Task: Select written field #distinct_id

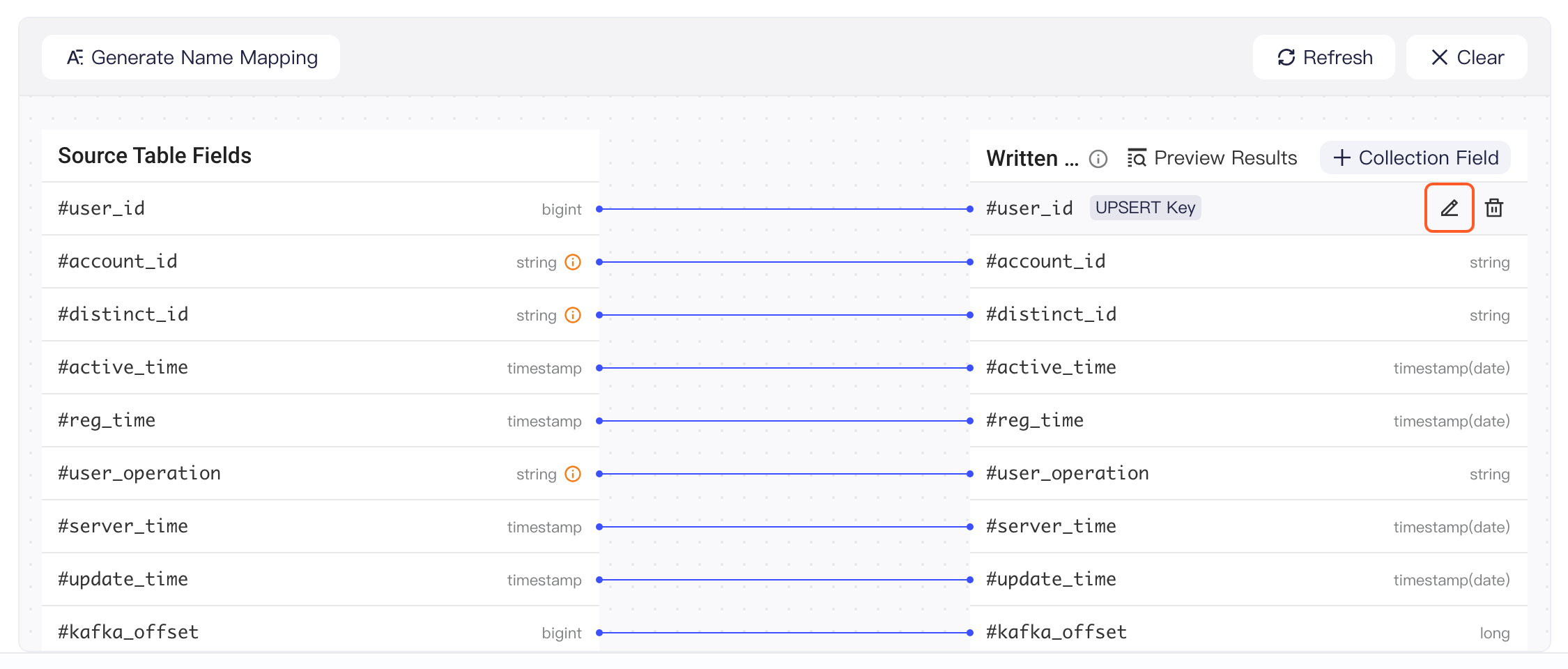Action: point(1249,314)
